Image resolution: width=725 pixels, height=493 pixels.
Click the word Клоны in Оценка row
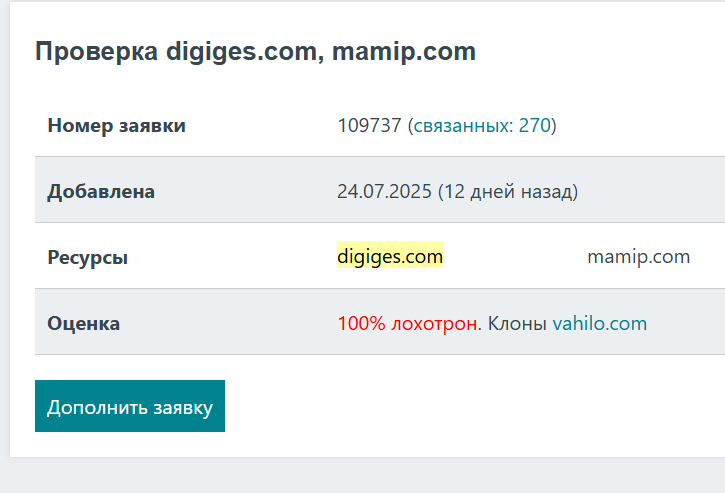(x=517, y=324)
